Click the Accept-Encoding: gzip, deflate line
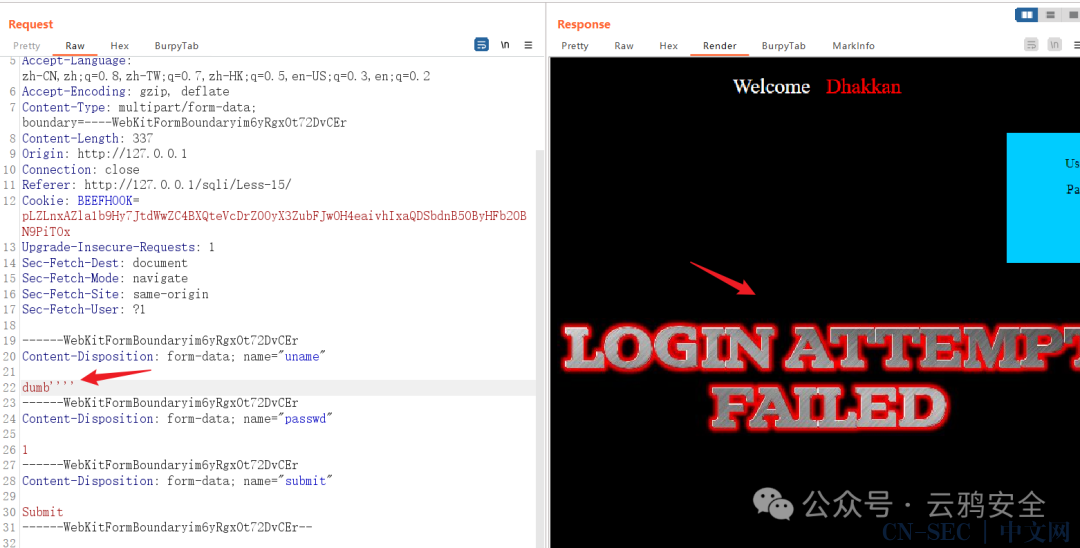Image resolution: width=1080 pixels, height=548 pixels. pyautogui.click(x=125, y=92)
